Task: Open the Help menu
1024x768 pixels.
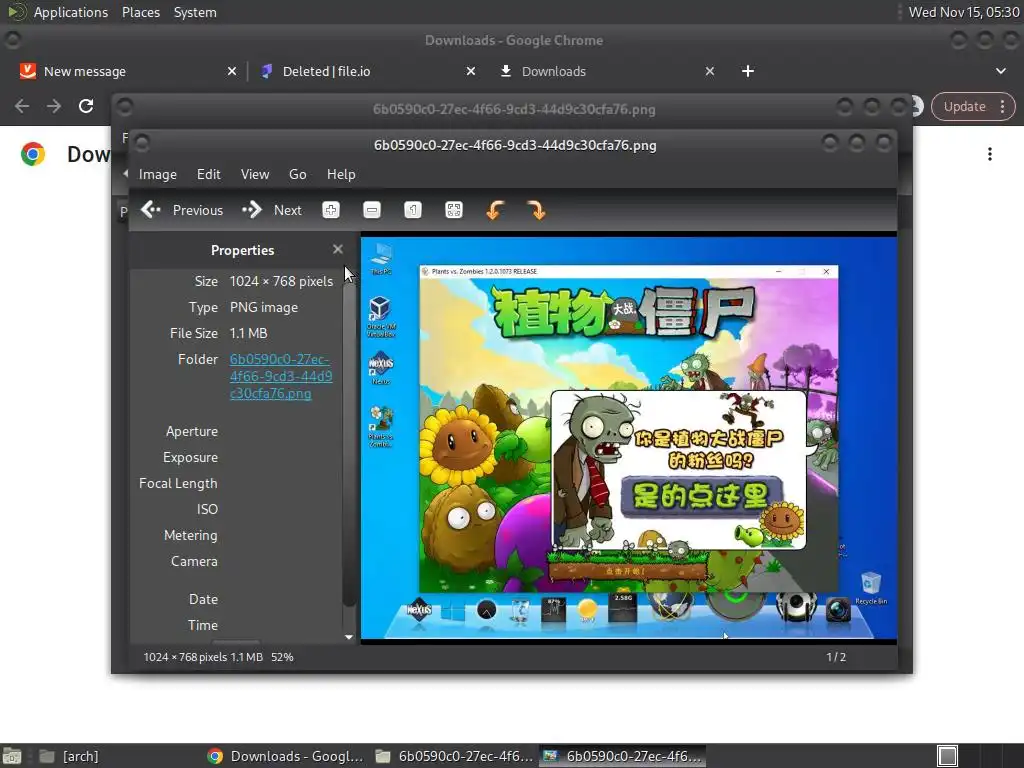Action: point(341,174)
